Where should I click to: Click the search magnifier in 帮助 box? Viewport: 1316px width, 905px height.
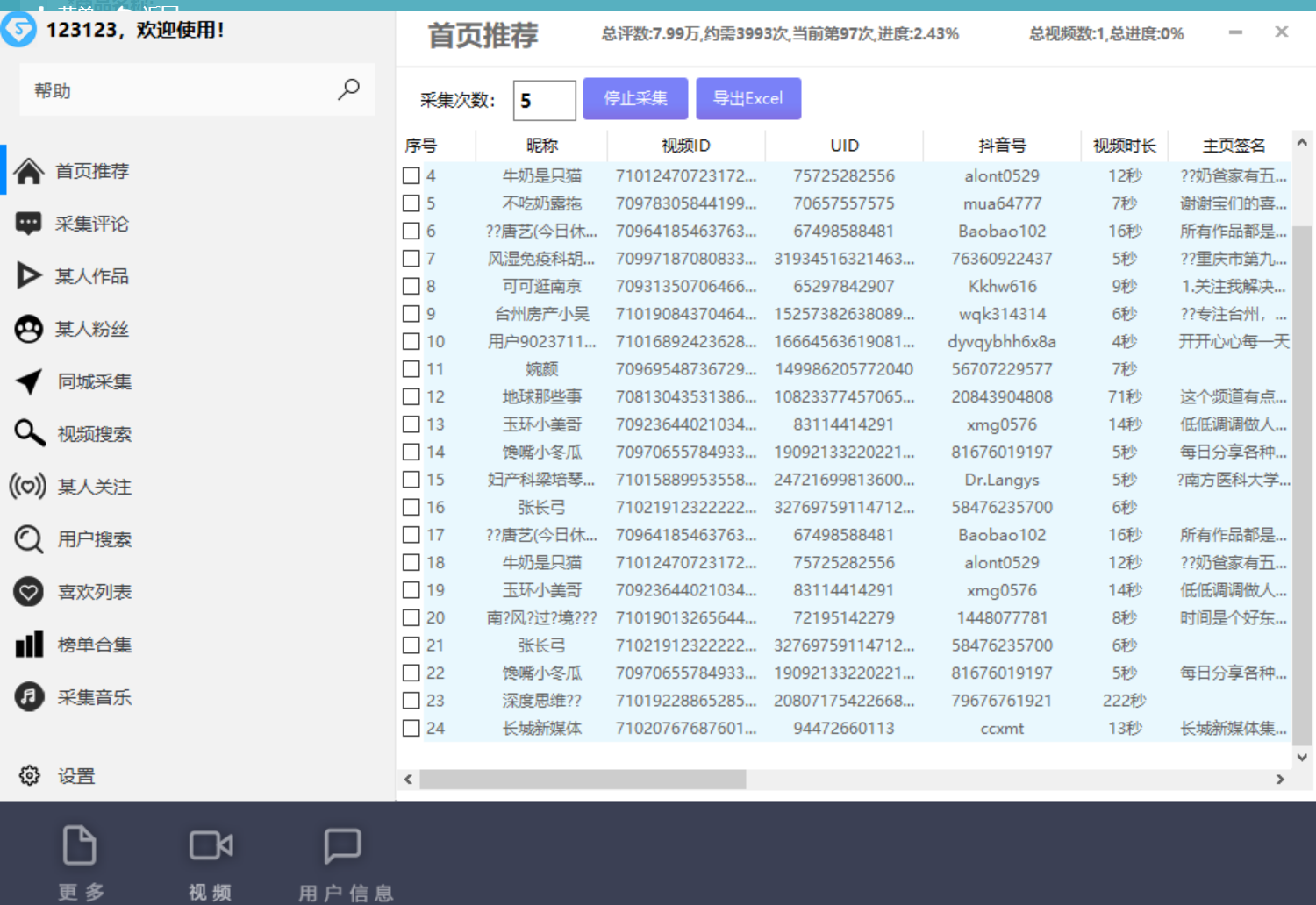348,89
